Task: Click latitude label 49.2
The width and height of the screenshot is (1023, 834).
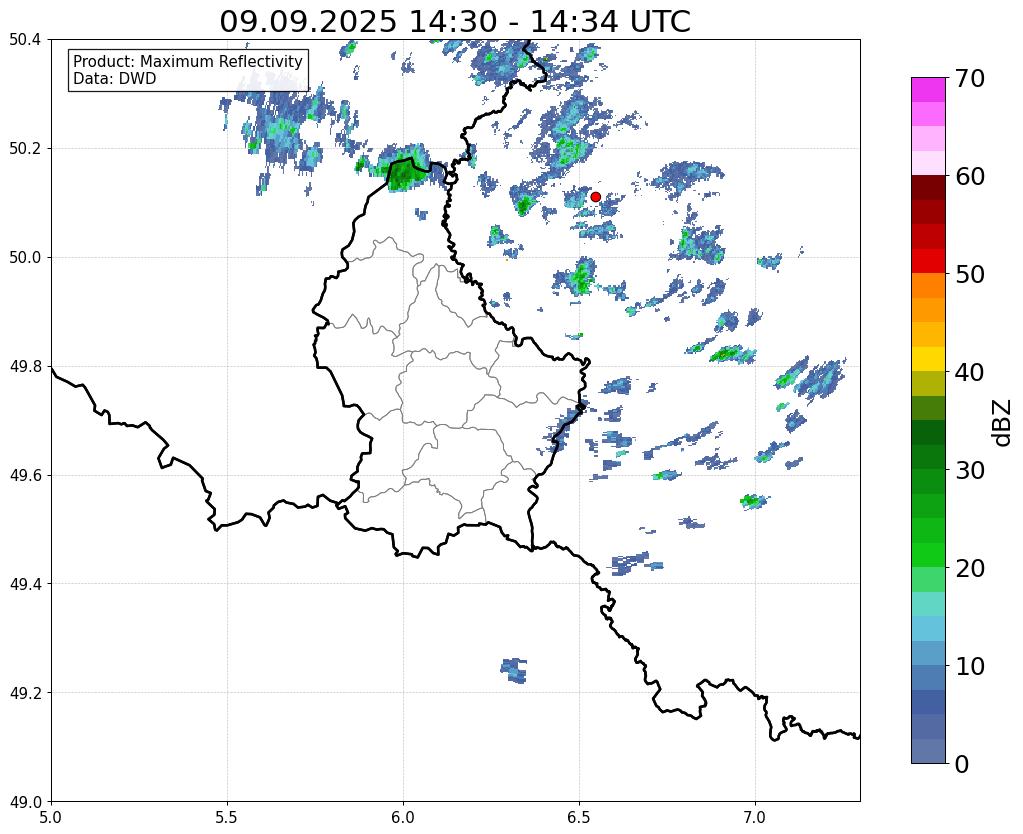Action: [25, 693]
